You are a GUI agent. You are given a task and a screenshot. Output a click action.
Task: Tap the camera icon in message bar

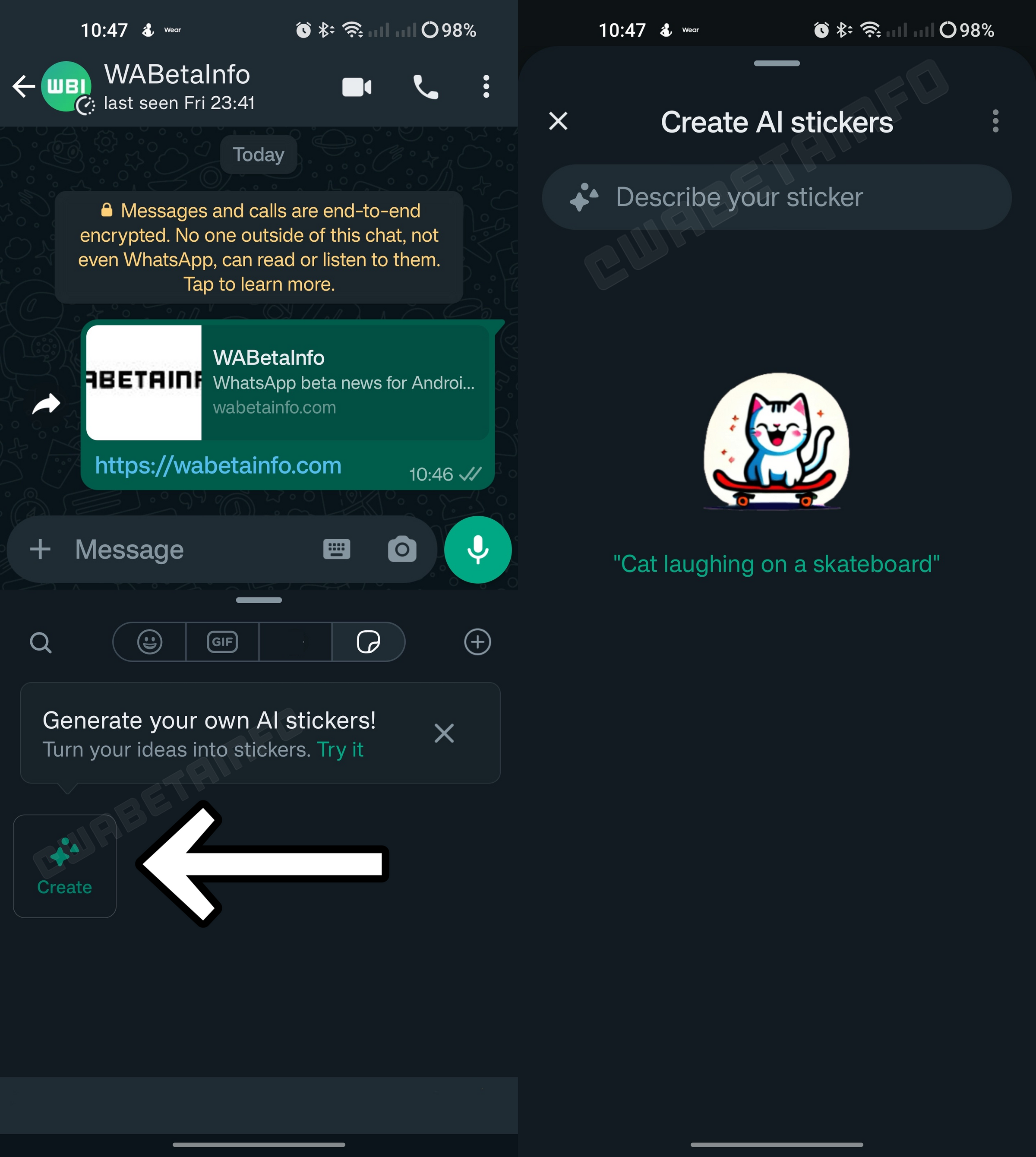[400, 548]
